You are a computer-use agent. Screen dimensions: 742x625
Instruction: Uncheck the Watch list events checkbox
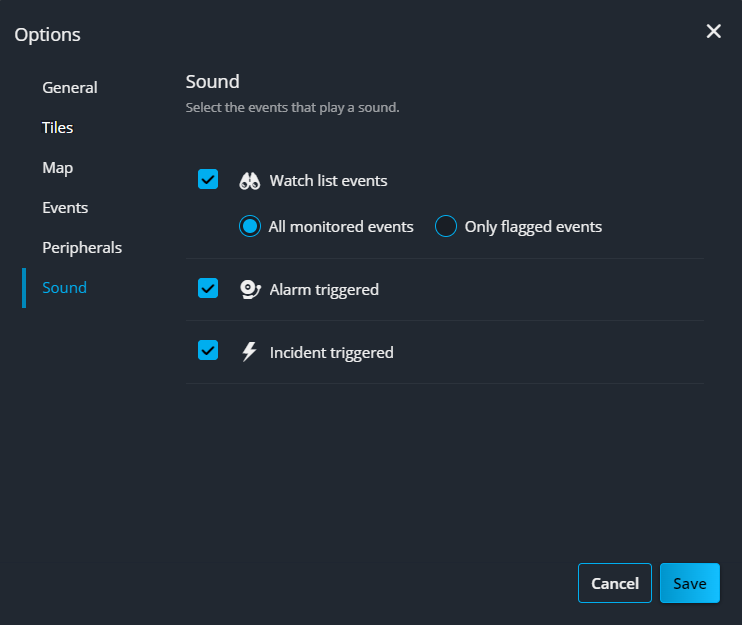(x=208, y=180)
